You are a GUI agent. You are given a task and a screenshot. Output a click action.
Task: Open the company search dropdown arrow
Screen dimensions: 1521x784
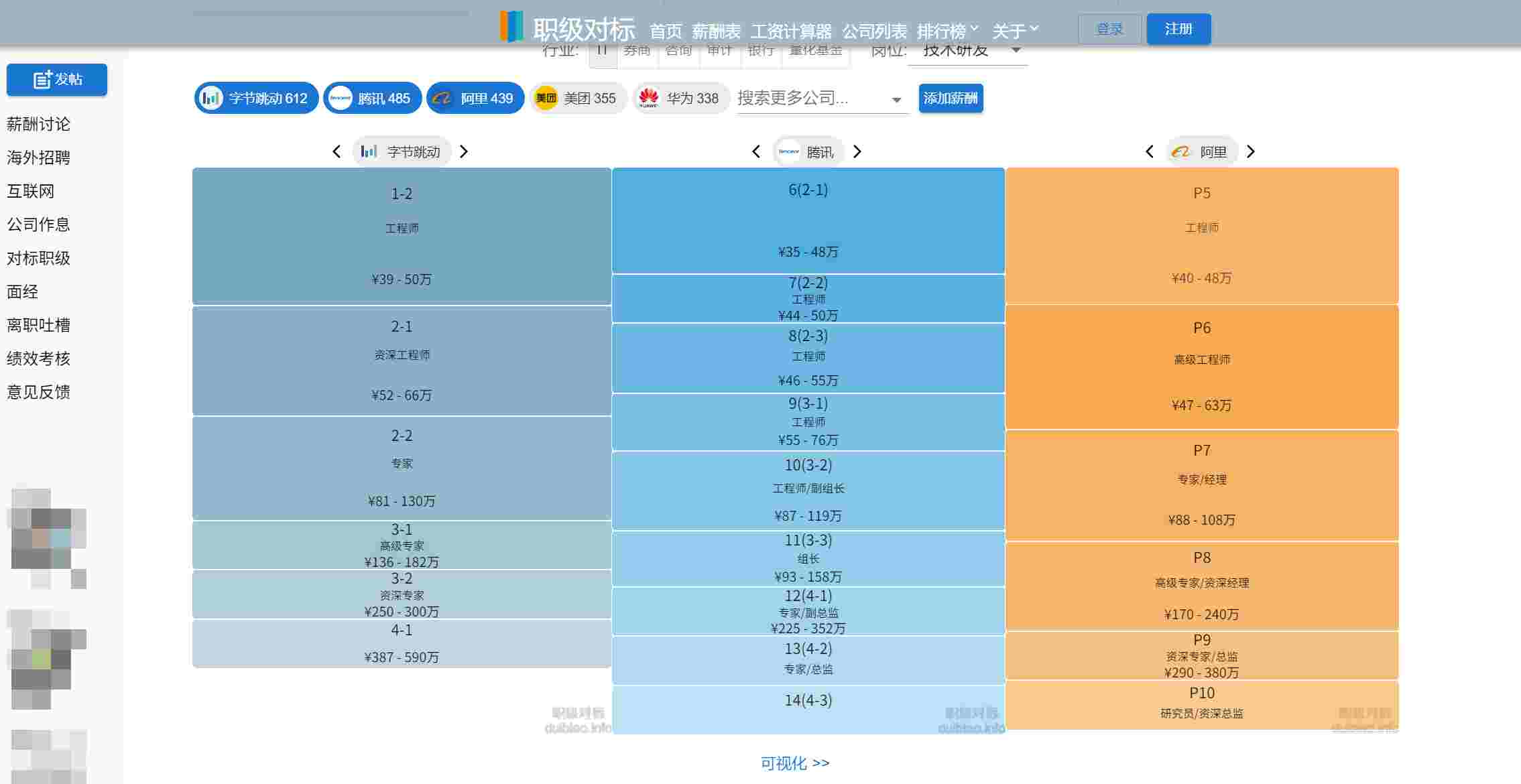[x=896, y=100]
